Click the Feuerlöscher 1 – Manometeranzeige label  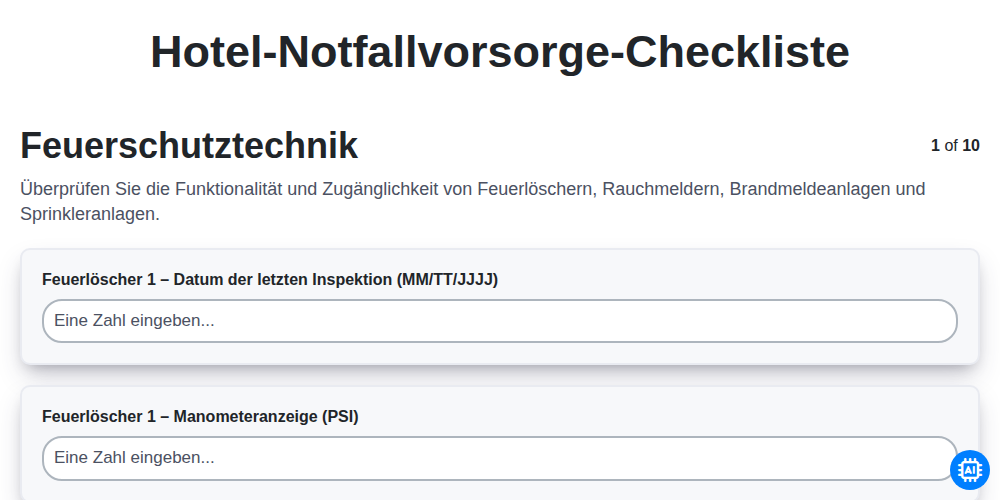pyautogui.click(x=200, y=416)
